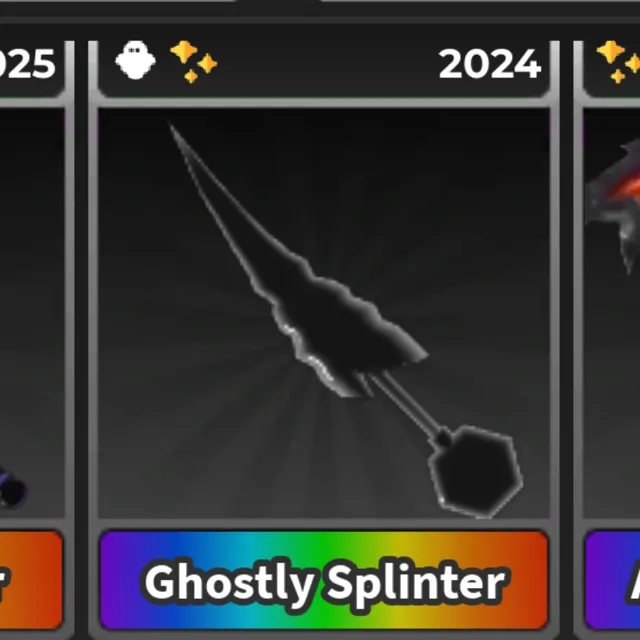This screenshot has width=640, height=640.
Task: Select the red and black item thumbnail
Action: pyautogui.click(x=612, y=206)
